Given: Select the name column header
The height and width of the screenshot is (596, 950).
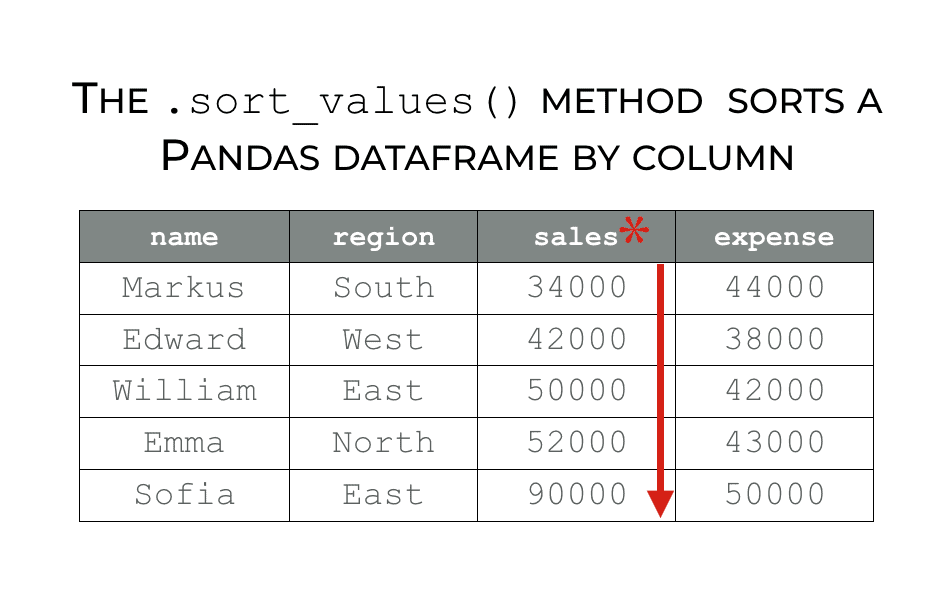Looking at the screenshot, I should click(184, 237).
